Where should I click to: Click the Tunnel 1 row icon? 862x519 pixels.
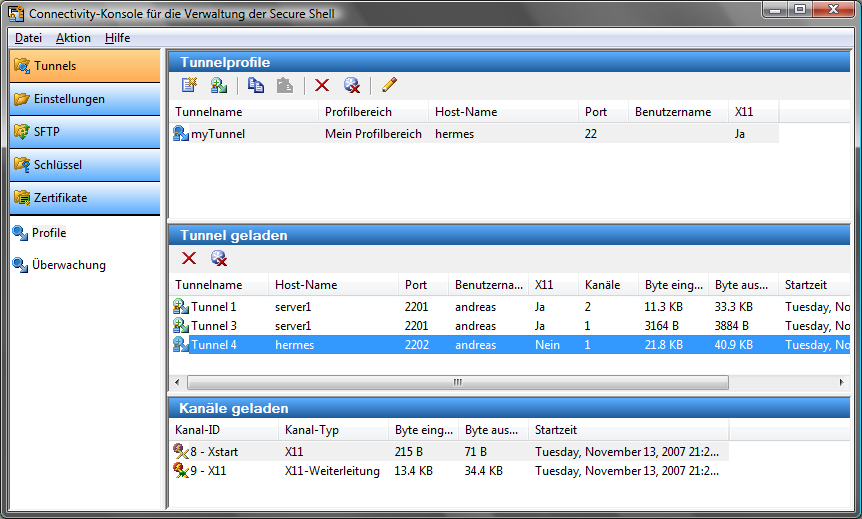tap(181, 306)
